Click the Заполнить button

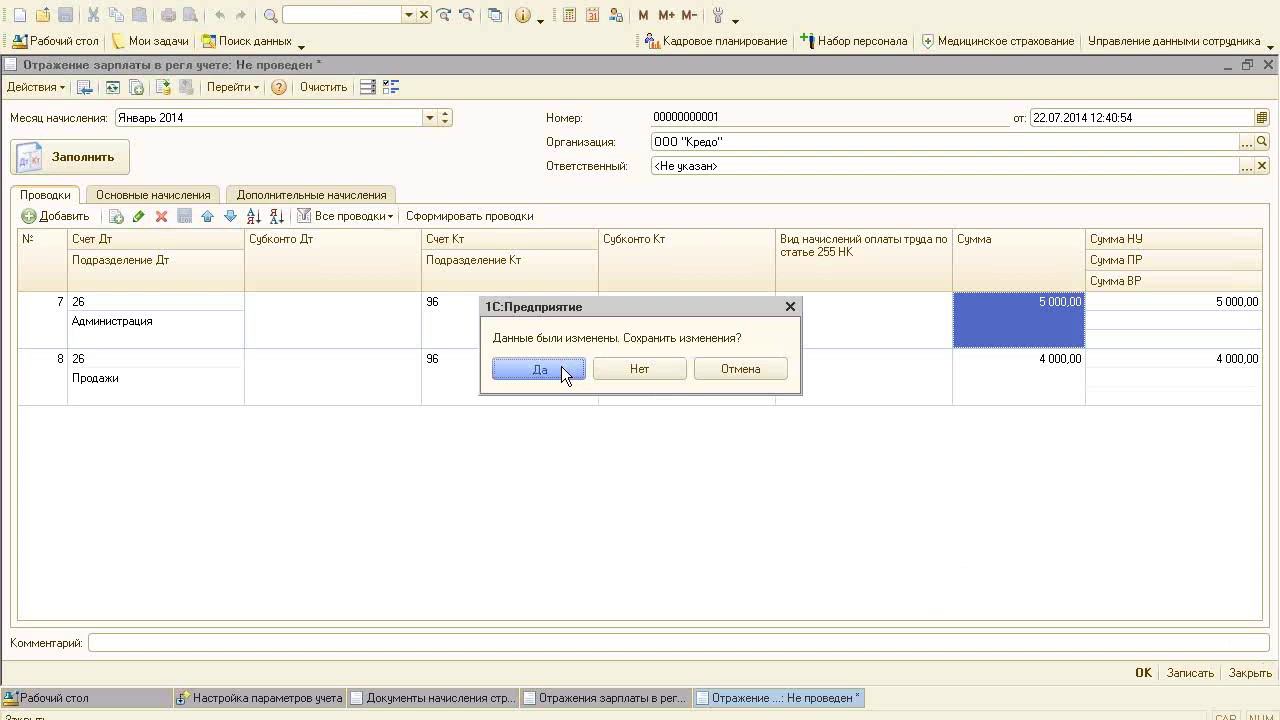point(70,157)
